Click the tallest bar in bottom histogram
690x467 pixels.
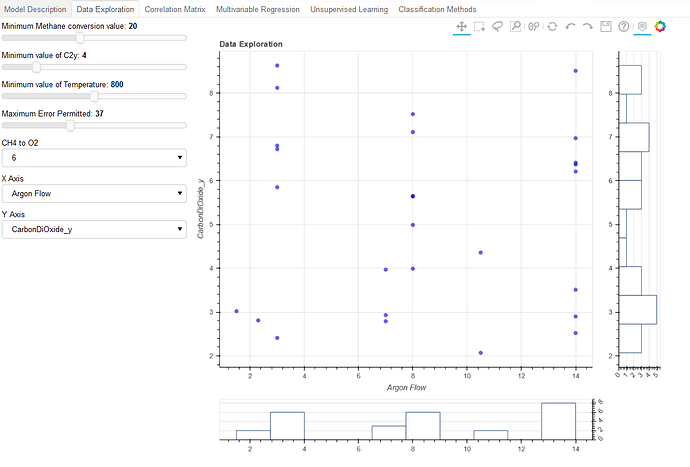pos(558,421)
